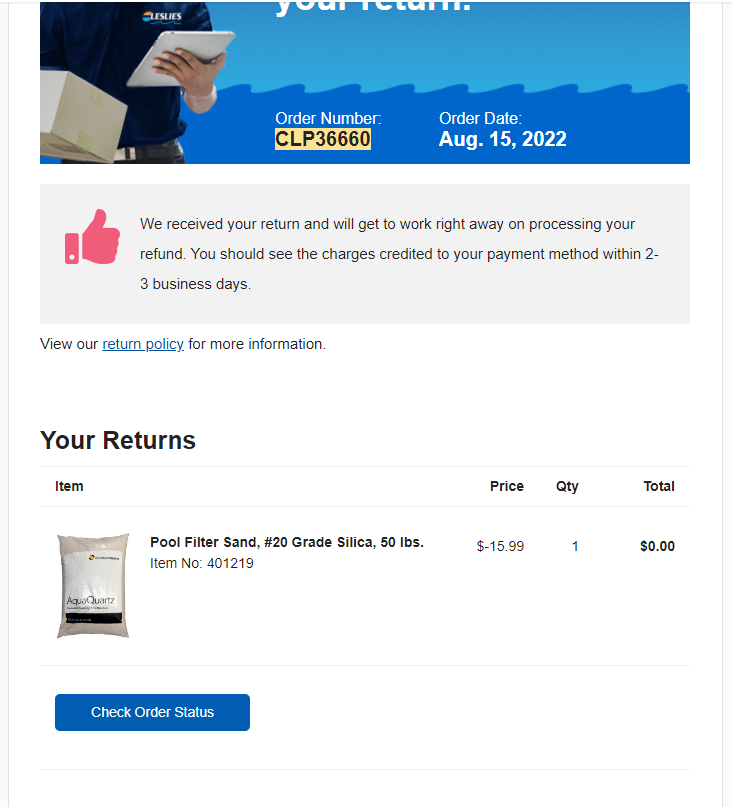The width and height of the screenshot is (732, 807).
Task: Click the Price column header
Action: (507, 486)
